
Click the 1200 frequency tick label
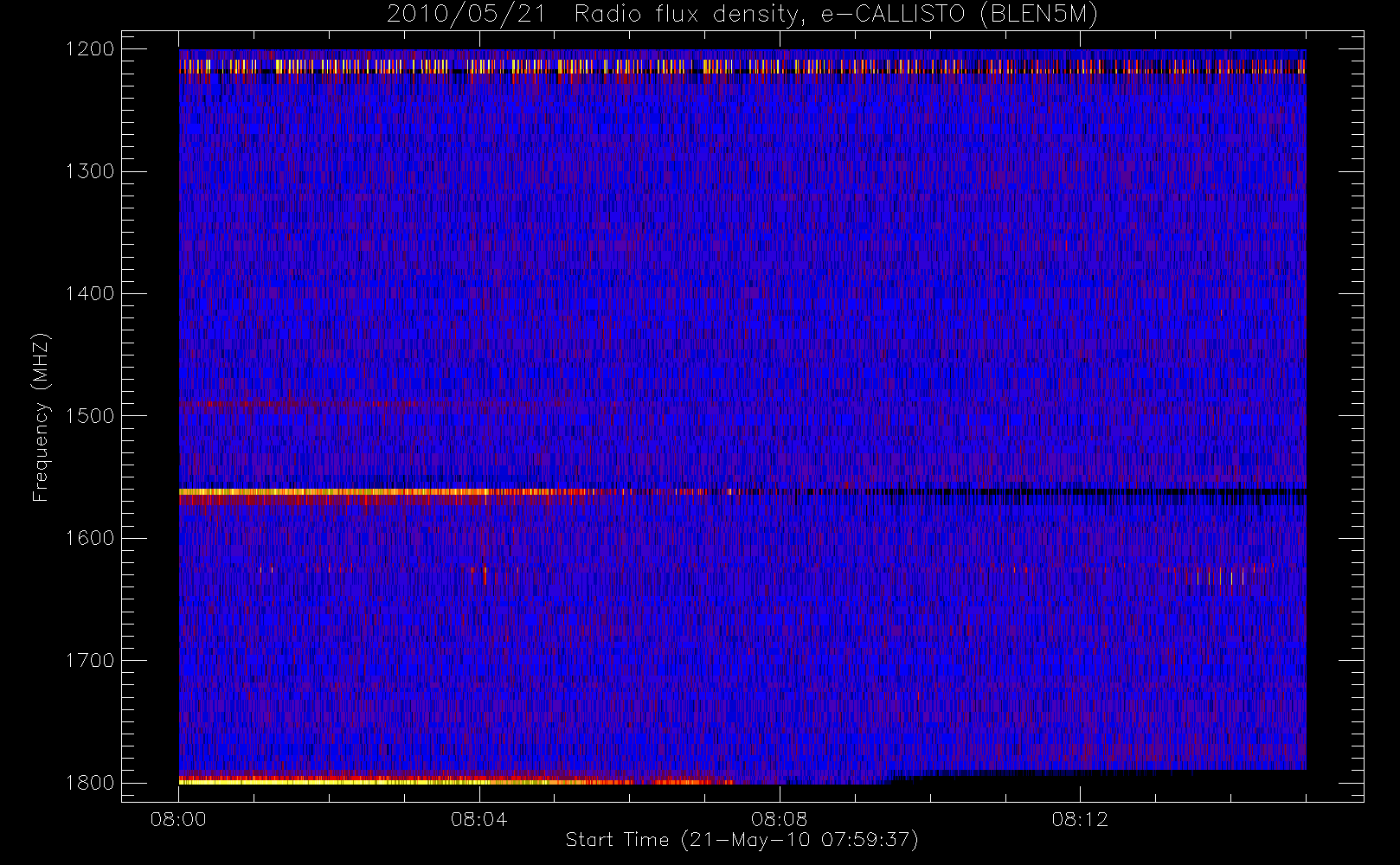(89, 49)
